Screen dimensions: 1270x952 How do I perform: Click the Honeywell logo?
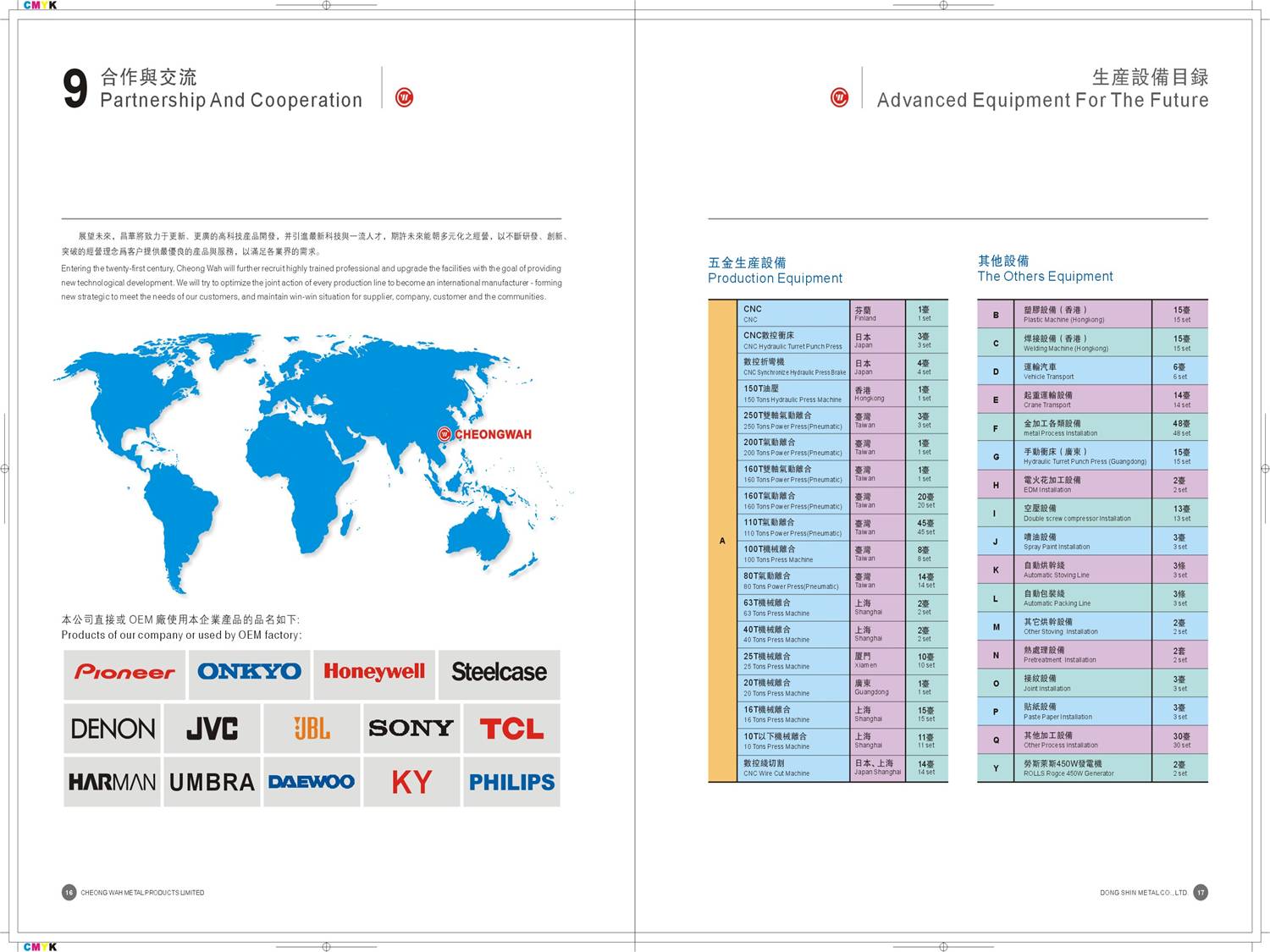374,674
